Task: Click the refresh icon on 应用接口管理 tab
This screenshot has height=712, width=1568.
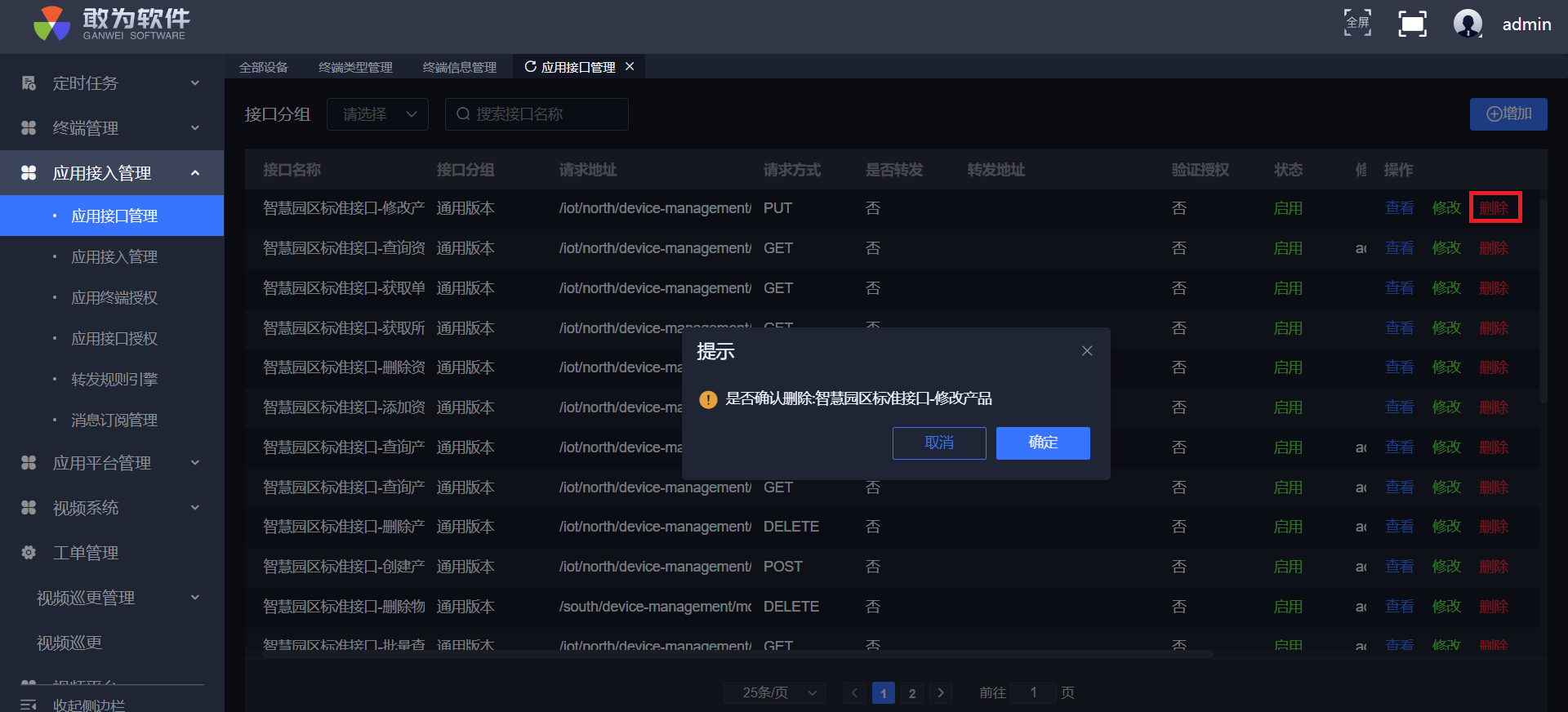Action: pyautogui.click(x=530, y=67)
